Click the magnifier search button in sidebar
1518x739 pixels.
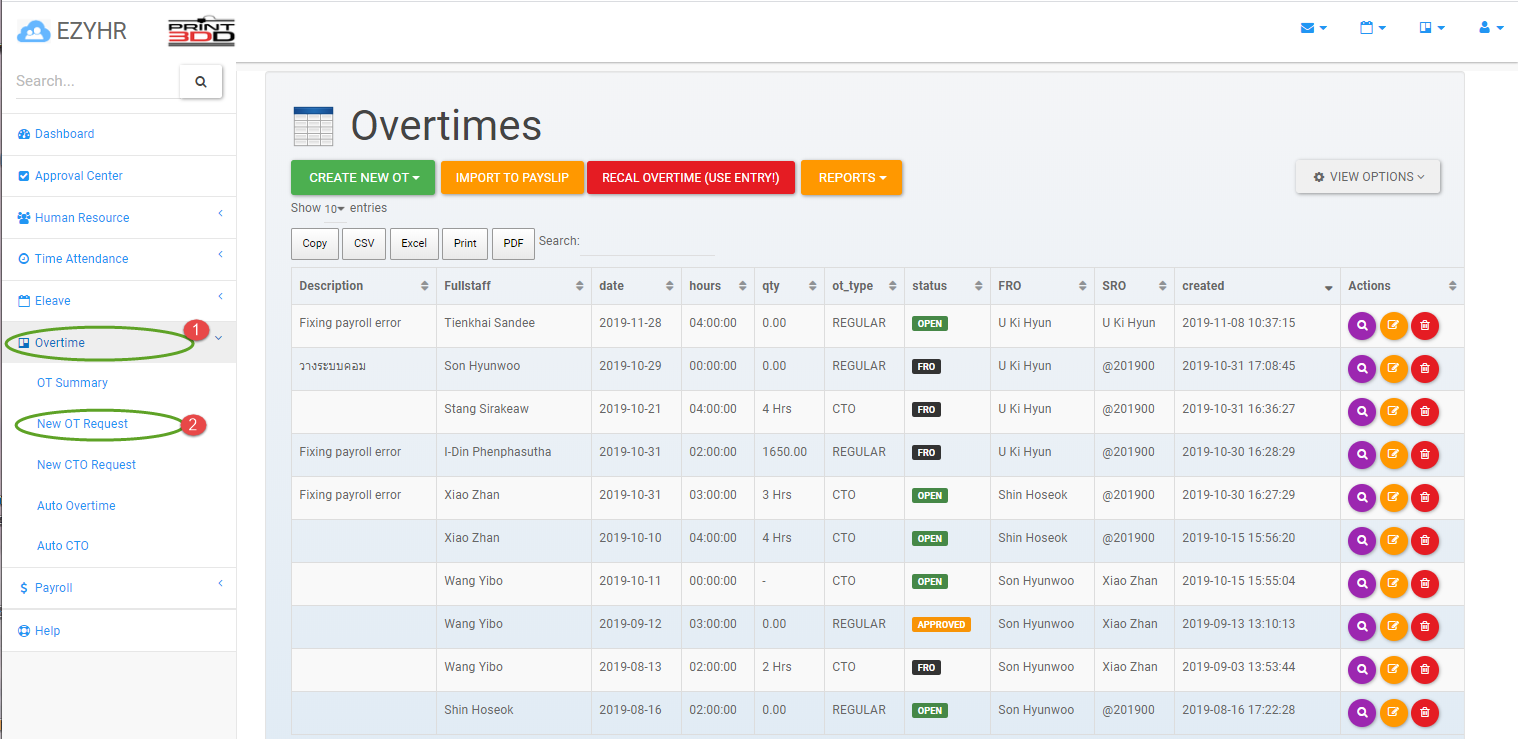201,82
